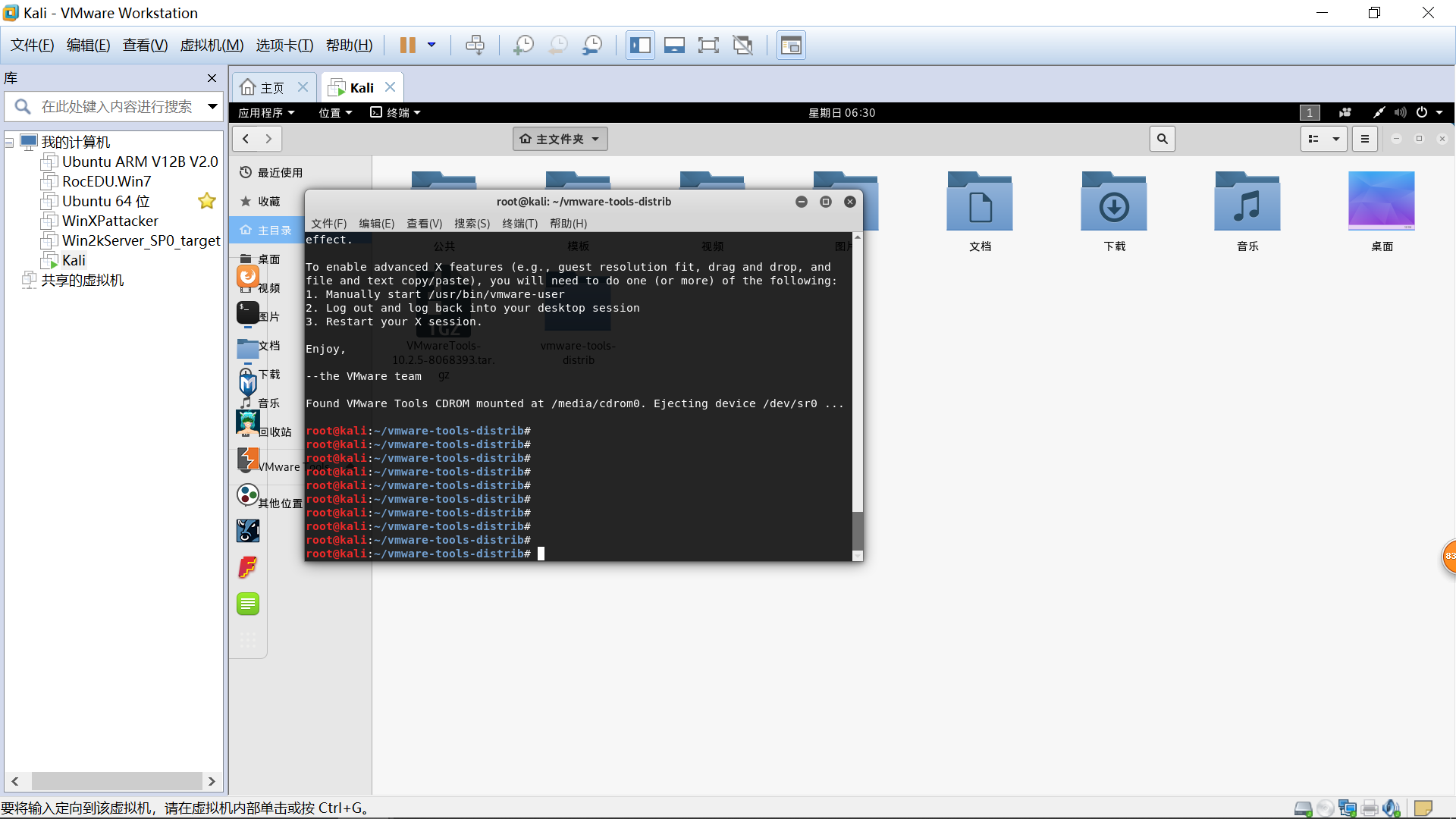The image size is (1456, 819).
Task: Open the 终端 app menu in top bar
Action: [395, 112]
